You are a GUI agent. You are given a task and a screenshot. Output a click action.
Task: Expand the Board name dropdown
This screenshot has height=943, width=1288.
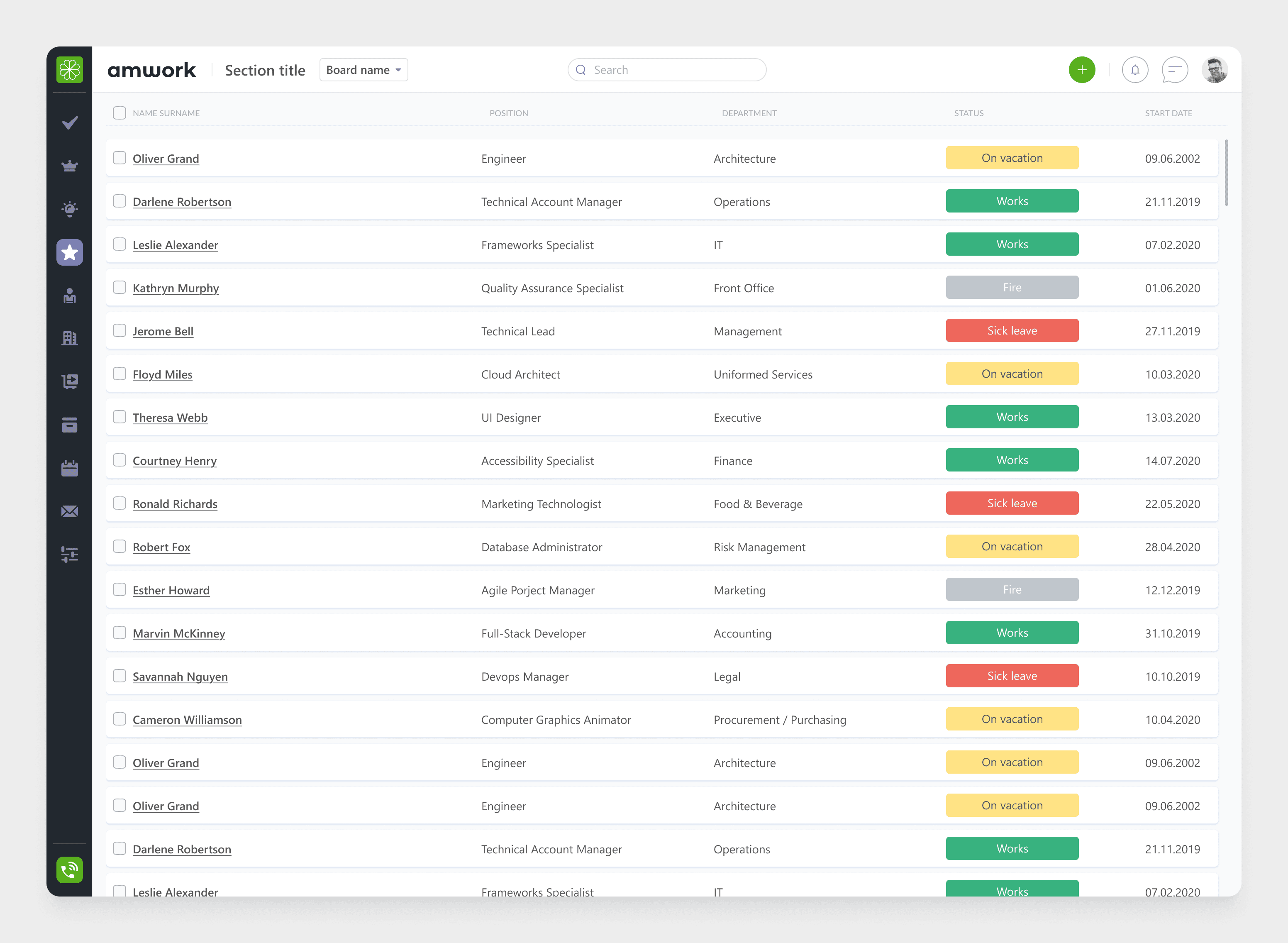click(x=363, y=70)
